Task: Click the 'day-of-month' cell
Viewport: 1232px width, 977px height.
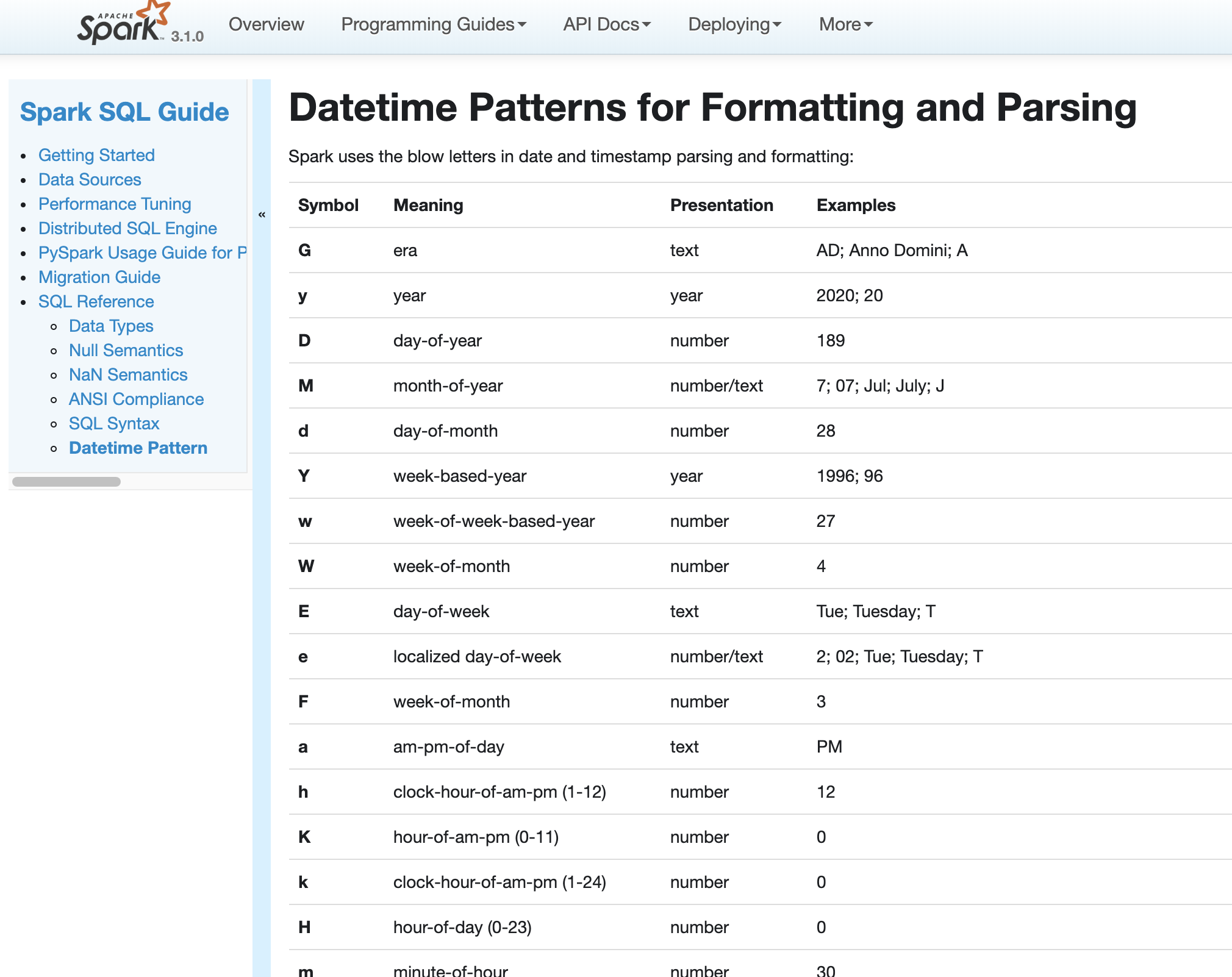Action: (x=445, y=431)
